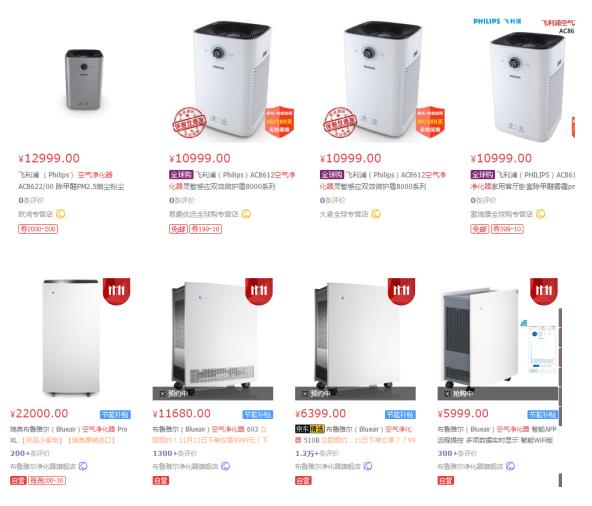
Task: Click the chat icon beside fourth Philips store
Action: click(x=541, y=214)
